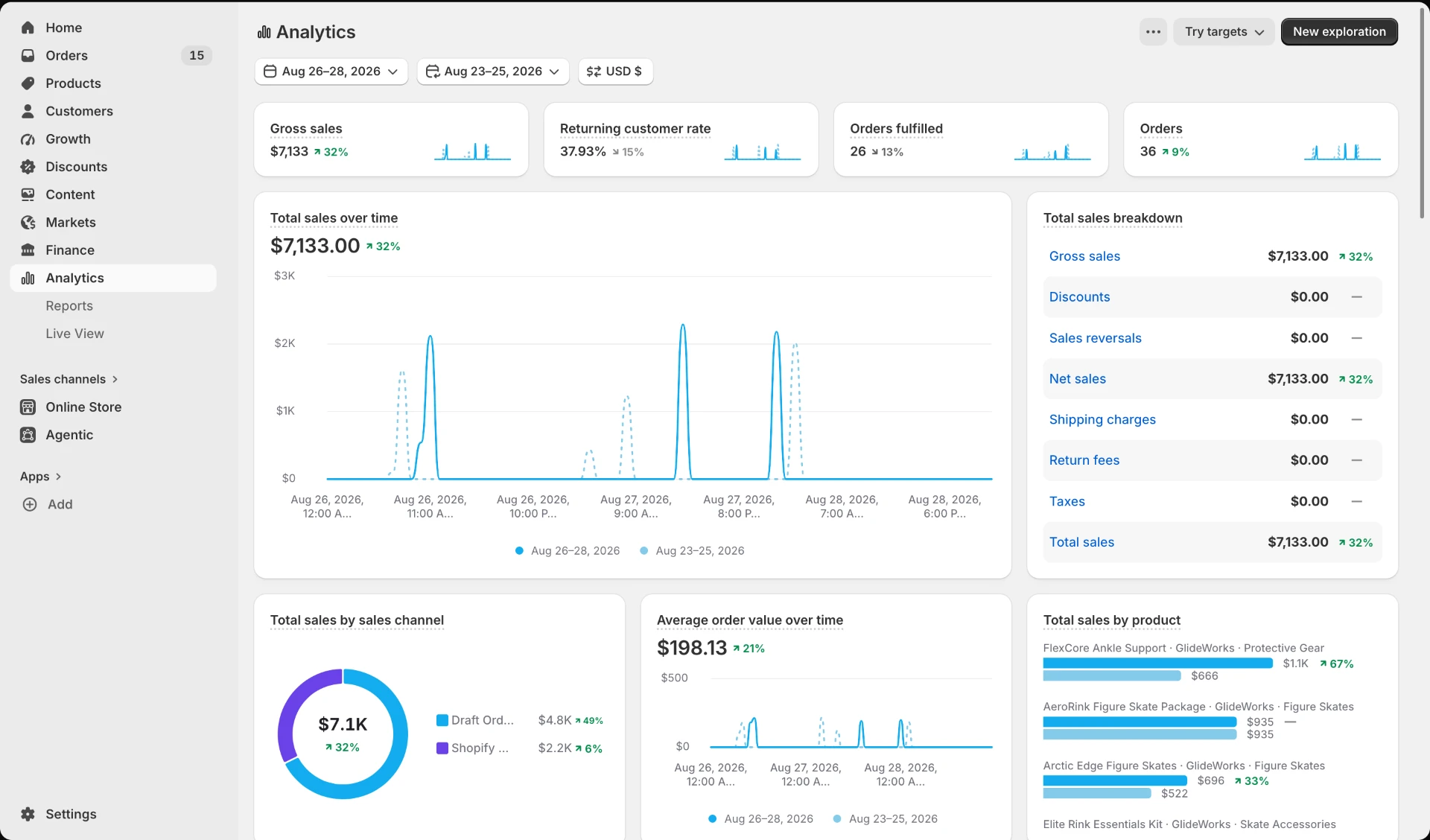Click Aug 23–25 legend in Average order chart

click(885, 819)
